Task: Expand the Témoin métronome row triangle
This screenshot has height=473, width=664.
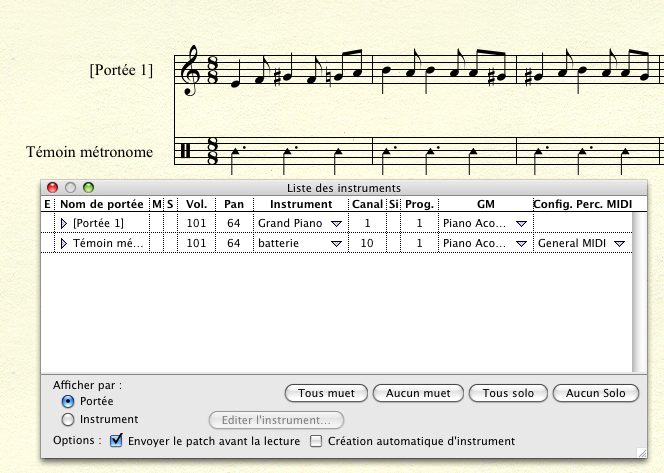Action: [65, 243]
